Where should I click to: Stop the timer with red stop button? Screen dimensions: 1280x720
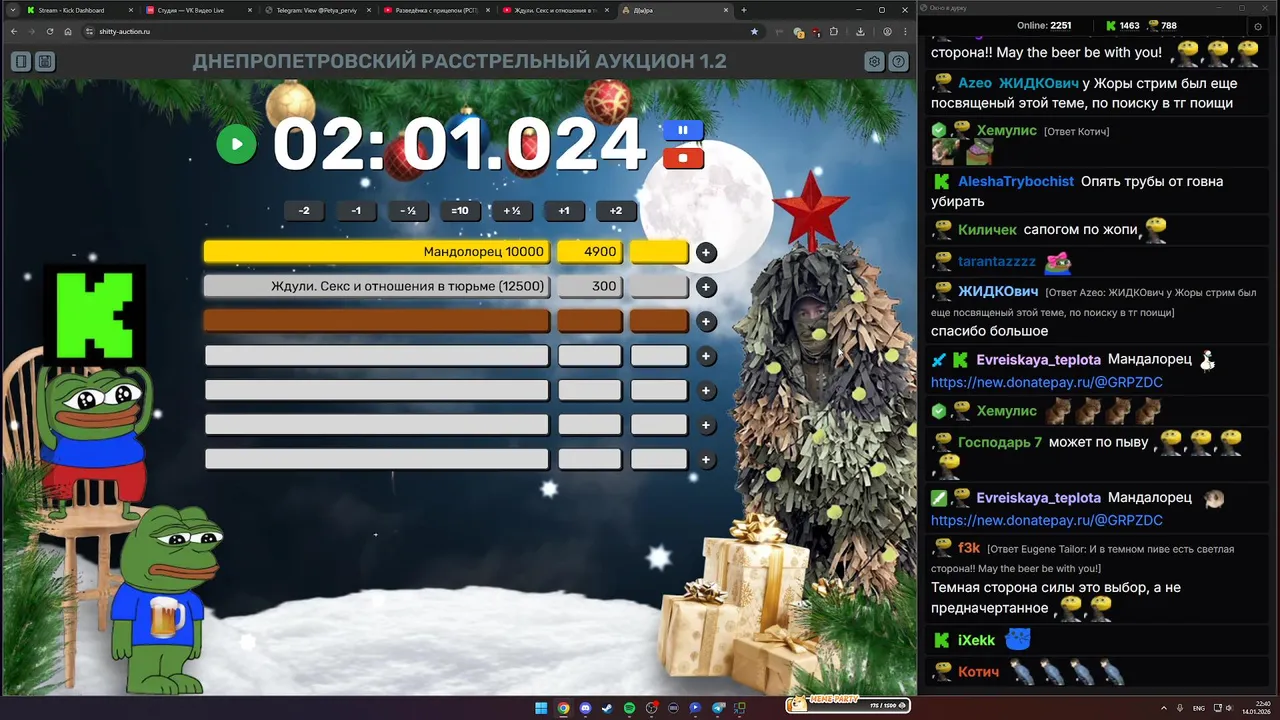click(683, 158)
